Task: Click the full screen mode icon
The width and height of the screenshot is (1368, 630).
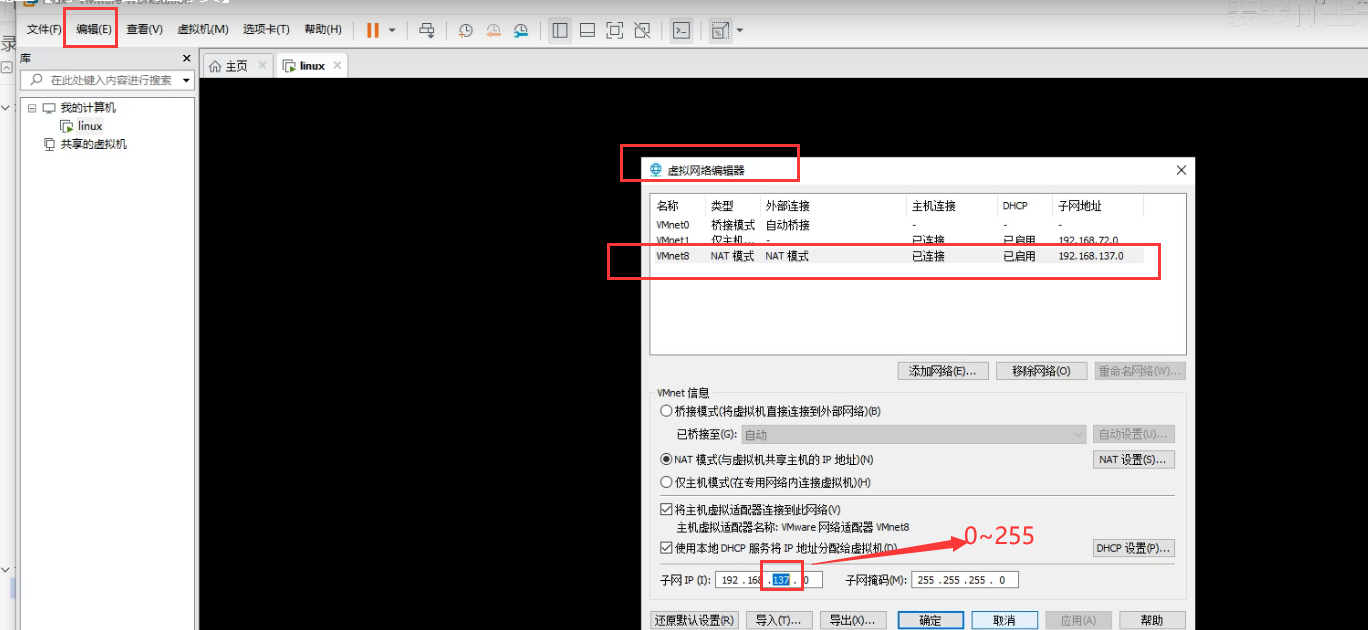Action: pos(615,30)
